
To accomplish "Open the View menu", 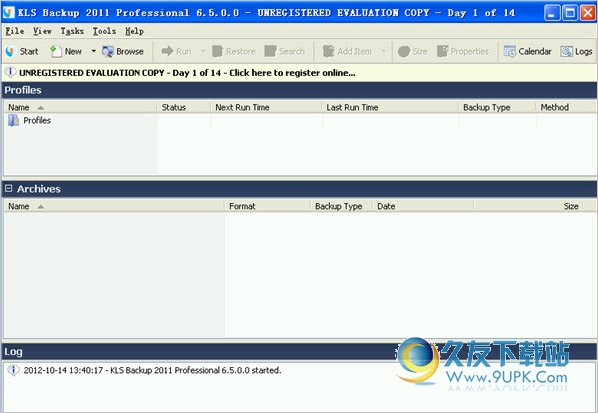I will pos(42,31).
